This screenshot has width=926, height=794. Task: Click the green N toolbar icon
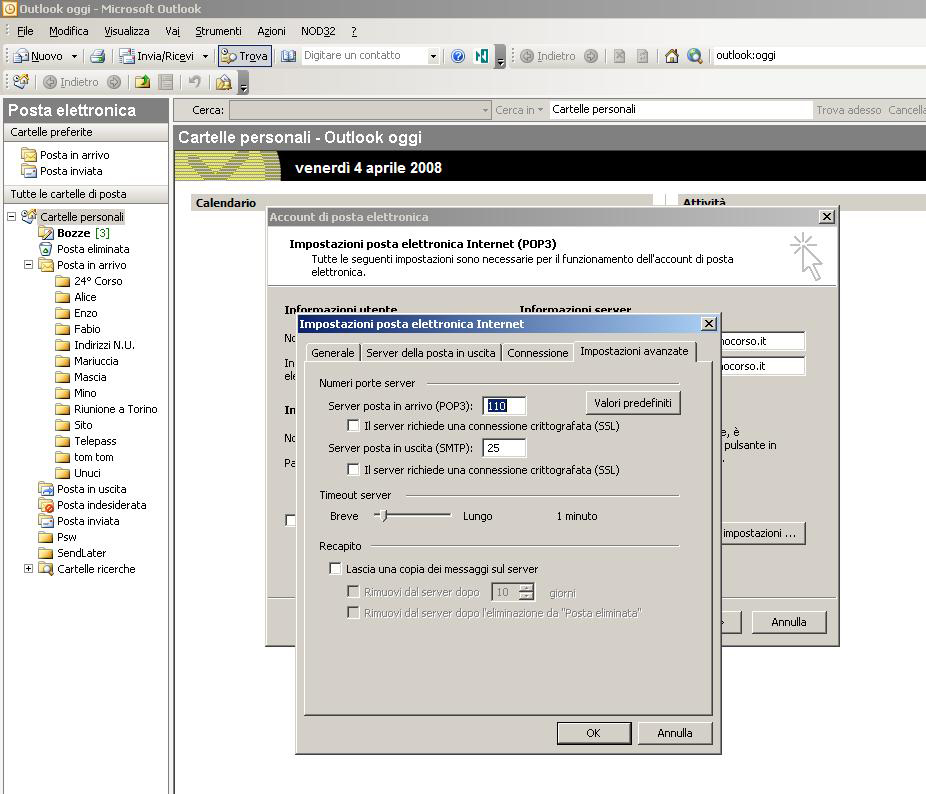(481, 56)
